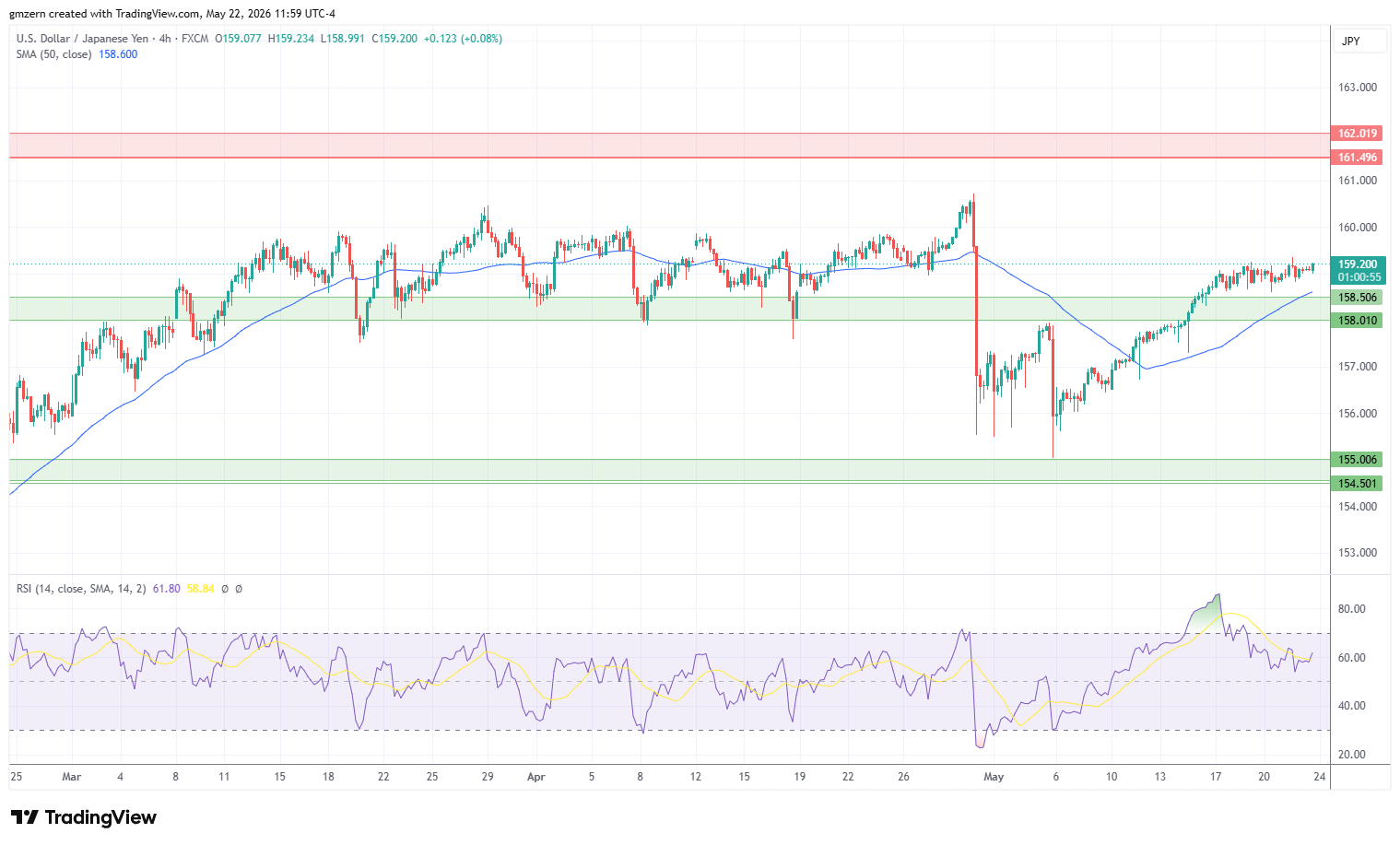
Task: Click the May label on the time axis
Action: point(994,777)
